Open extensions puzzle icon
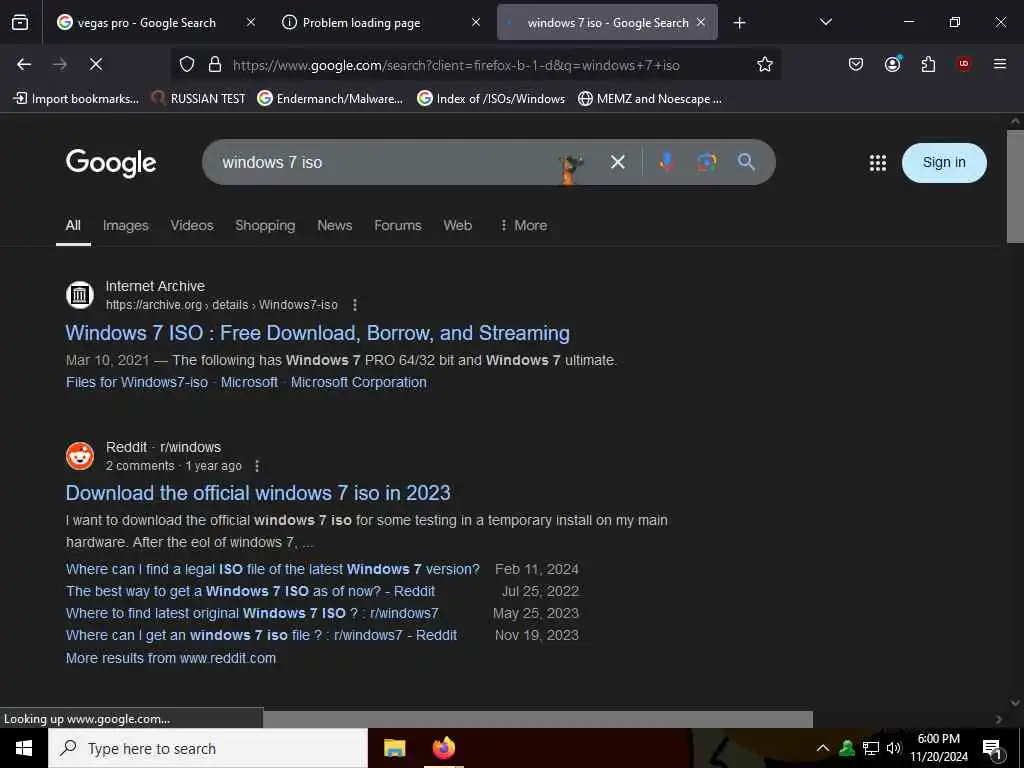1024x768 pixels. click(x=928, y=64)
